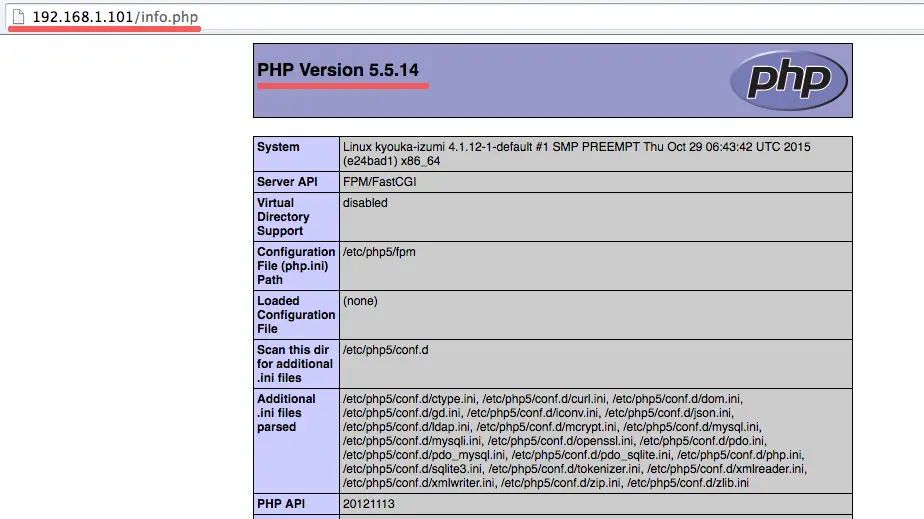Select the parsed ini files list text
This screenshot has width=924, height=519.
575,441
